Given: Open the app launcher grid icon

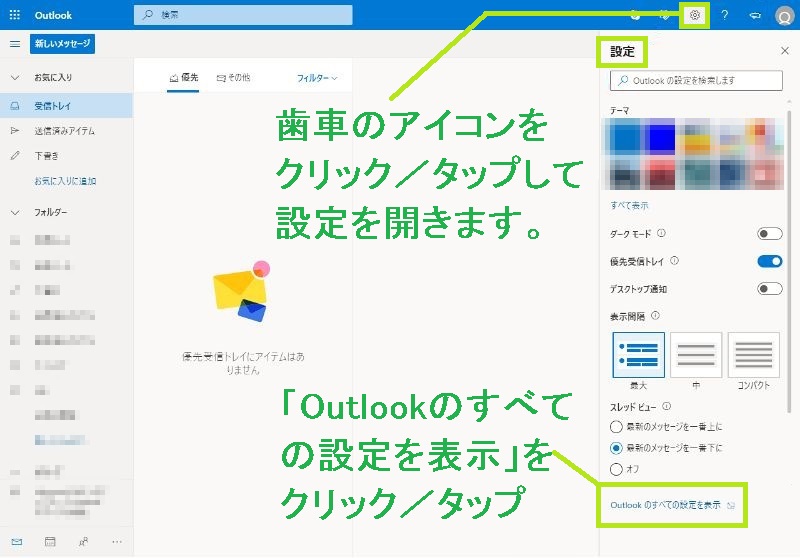Looking at the screenshot, I should (15, 15).
